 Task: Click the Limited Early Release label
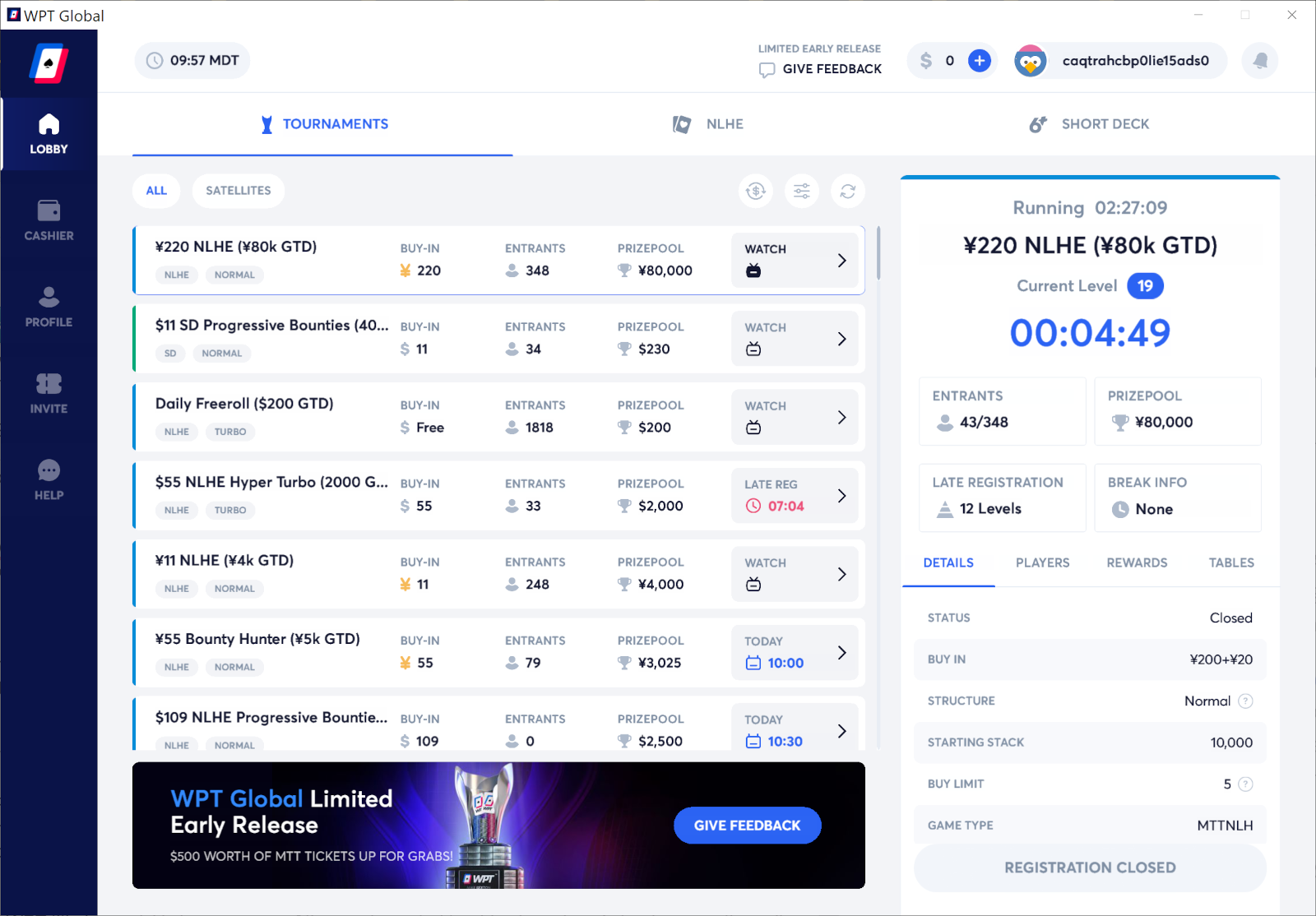coord(819,49)
